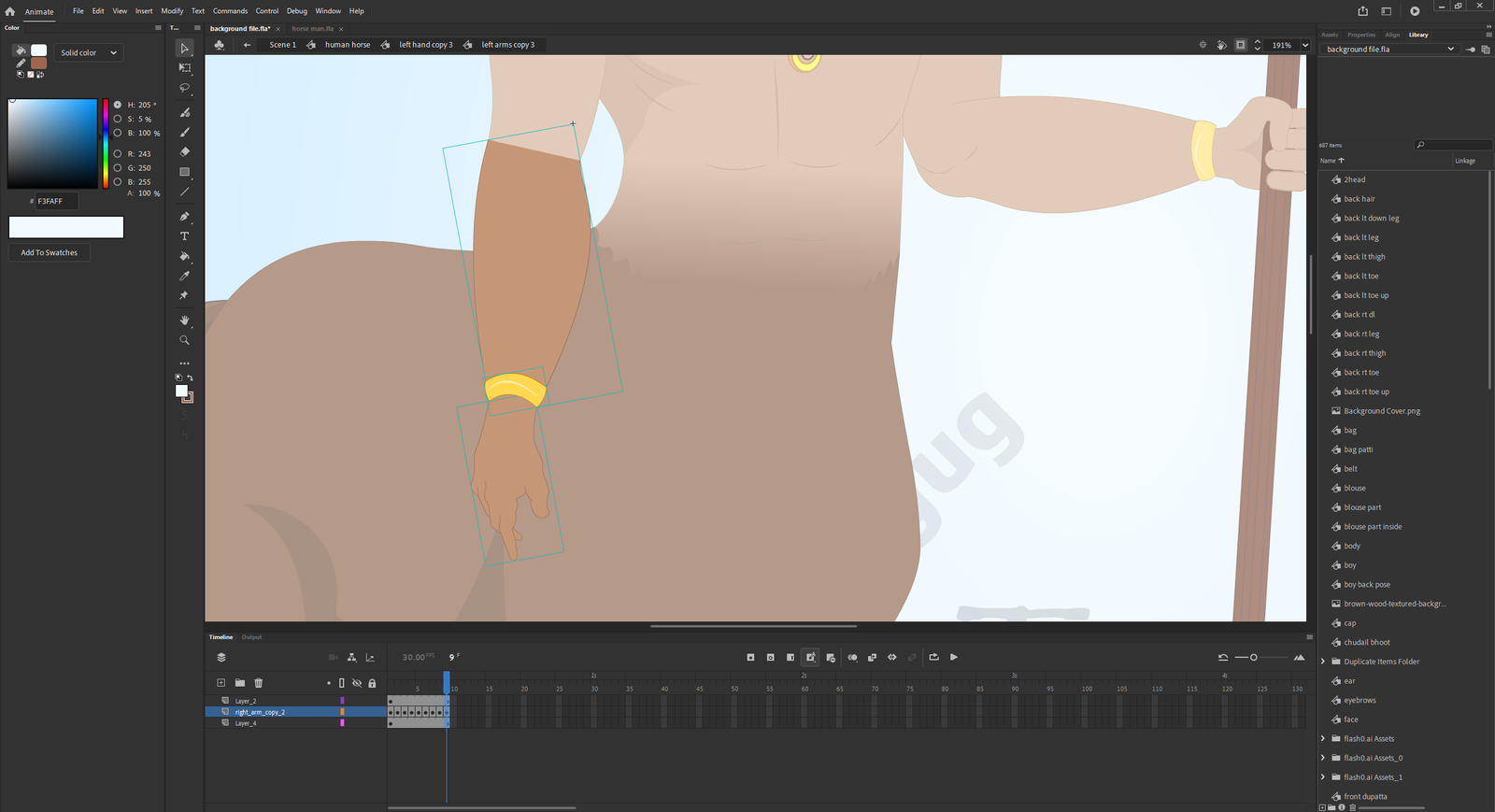Open the Solid color type dropdown

click(x=89, y=53)
